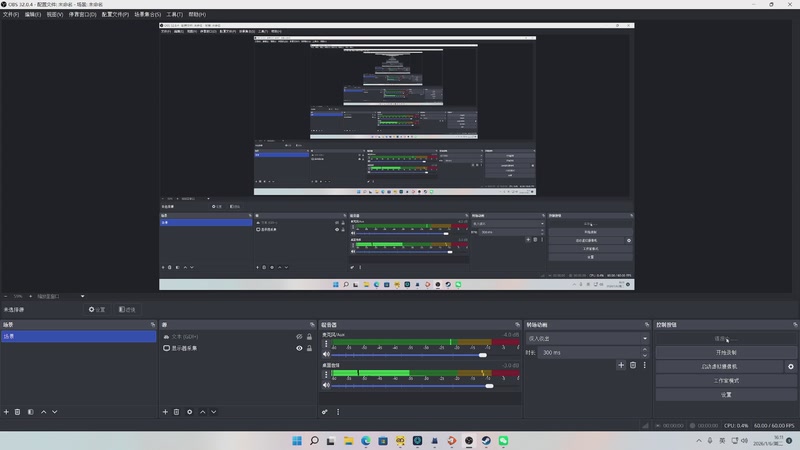Decrease transition duration with down stepper
This screenshot has width=800, height=450.
coord(645,356)
